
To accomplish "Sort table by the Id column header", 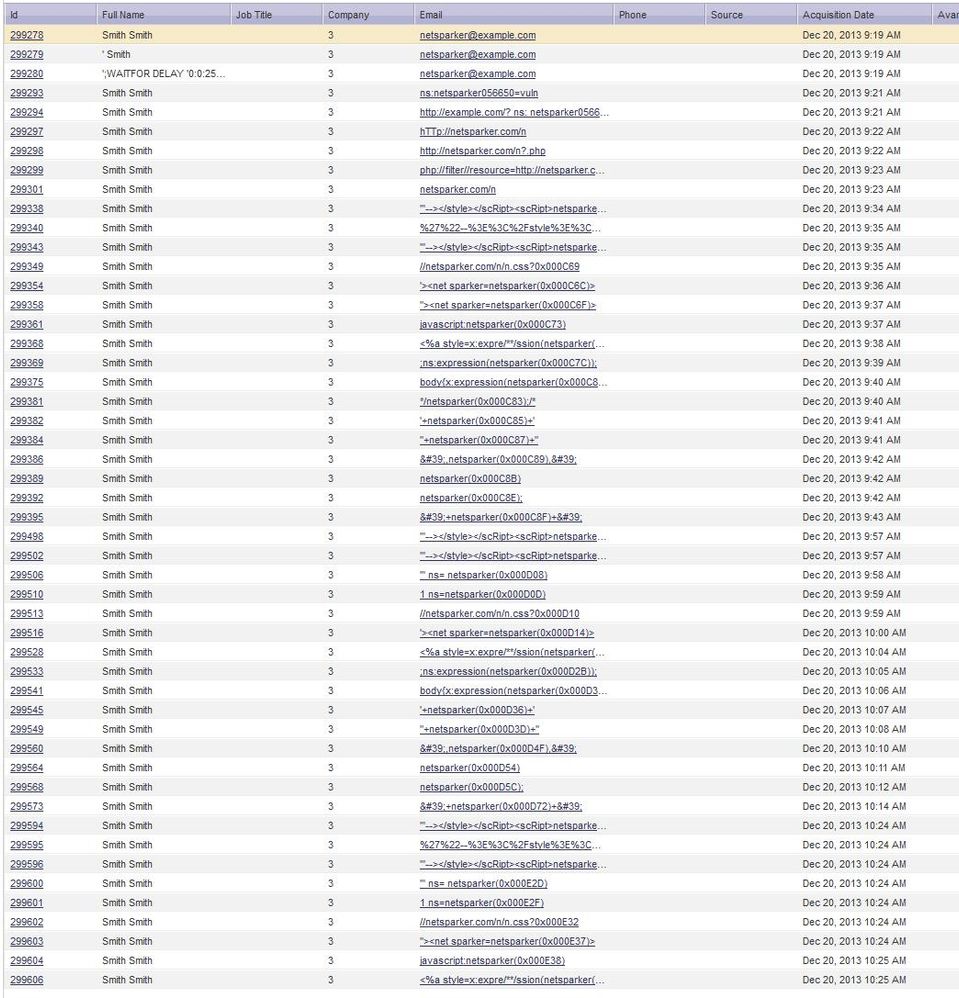I will point(14,15).
